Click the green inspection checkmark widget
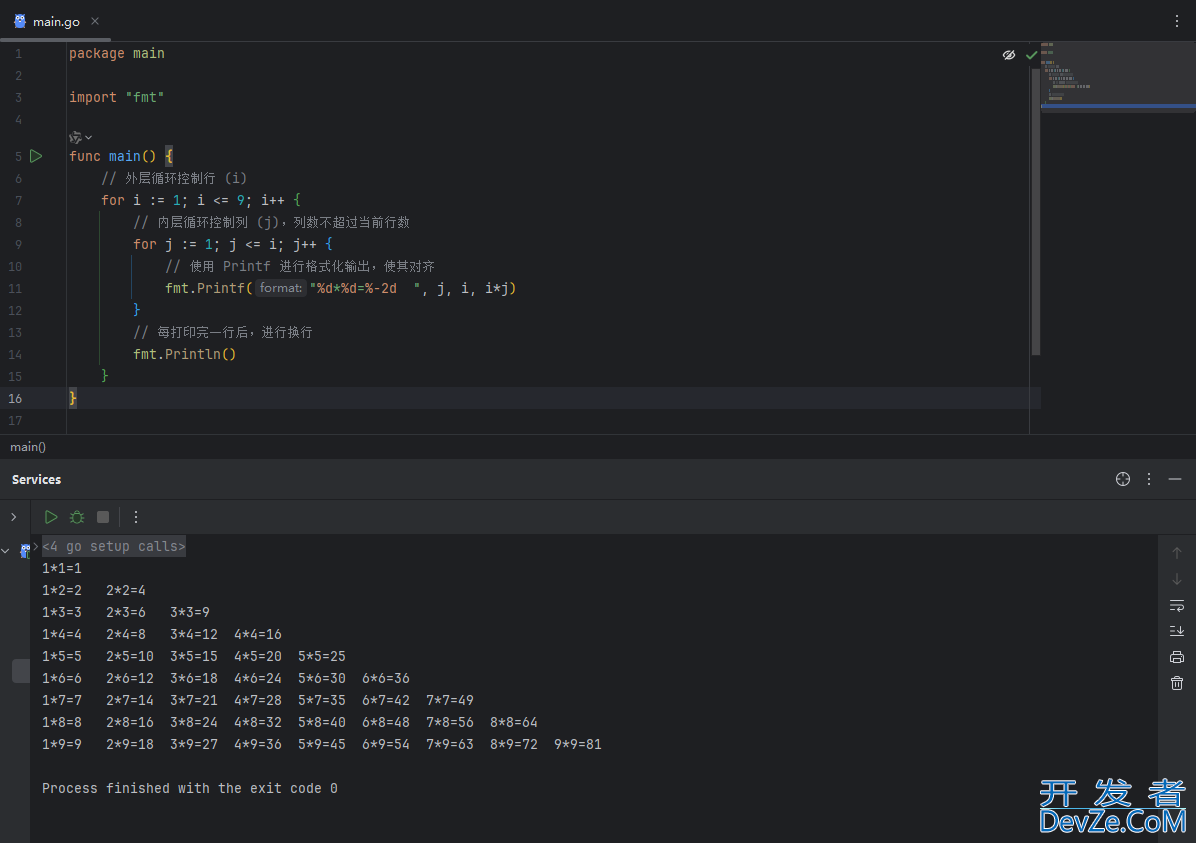 click(1031, 55)
